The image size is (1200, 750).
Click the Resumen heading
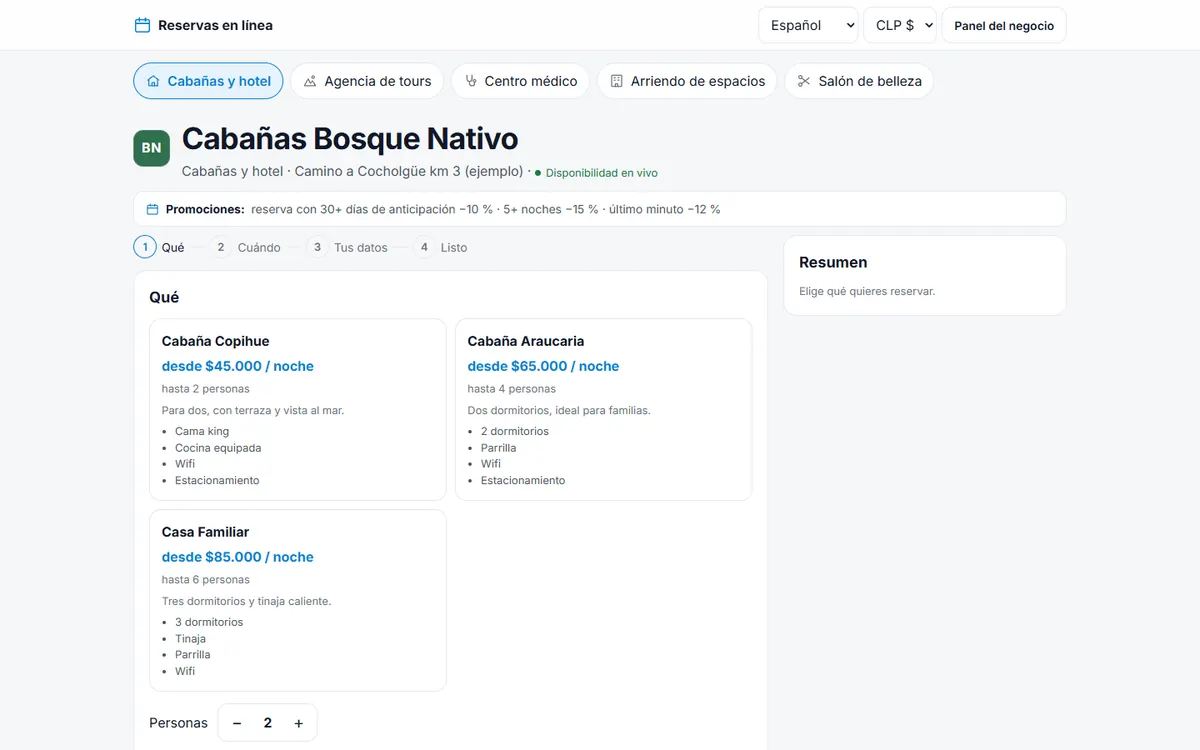(833, 262)
